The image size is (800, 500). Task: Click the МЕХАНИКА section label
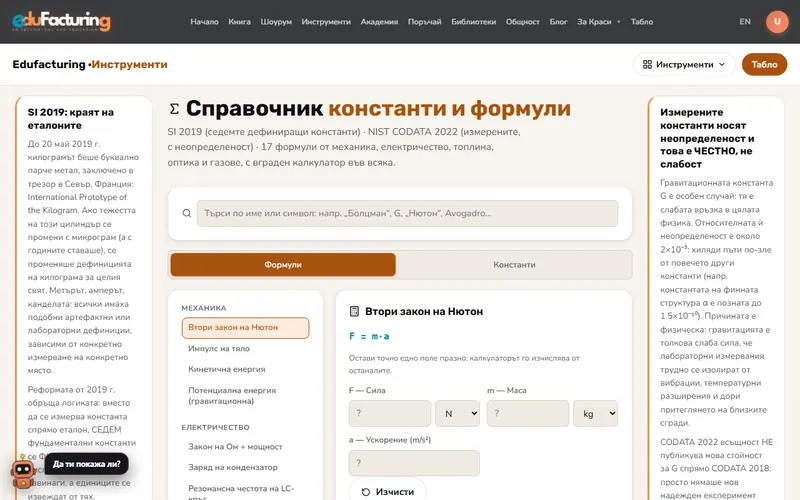(204, 308)
